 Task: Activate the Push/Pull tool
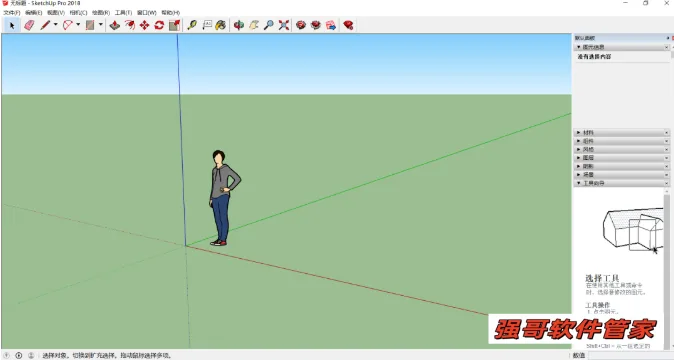(x=114, y=25)
